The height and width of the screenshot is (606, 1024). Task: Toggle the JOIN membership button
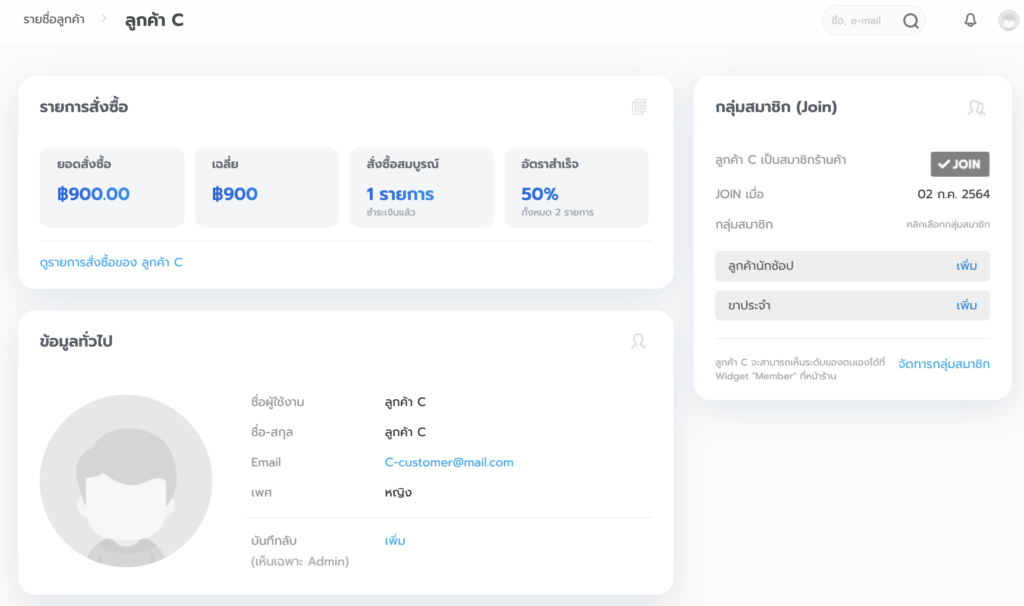pyautogui.click(x=959, y=164)
